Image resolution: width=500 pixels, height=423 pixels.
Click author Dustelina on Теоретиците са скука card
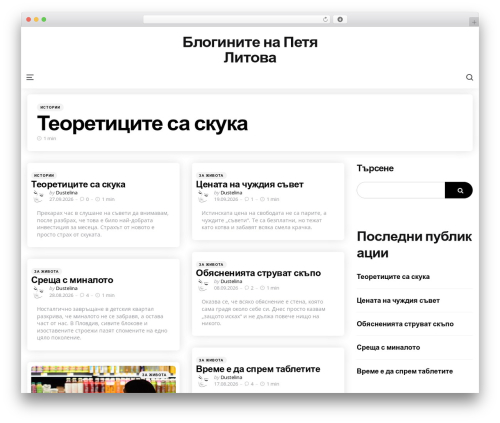click(x=67, y=193)
